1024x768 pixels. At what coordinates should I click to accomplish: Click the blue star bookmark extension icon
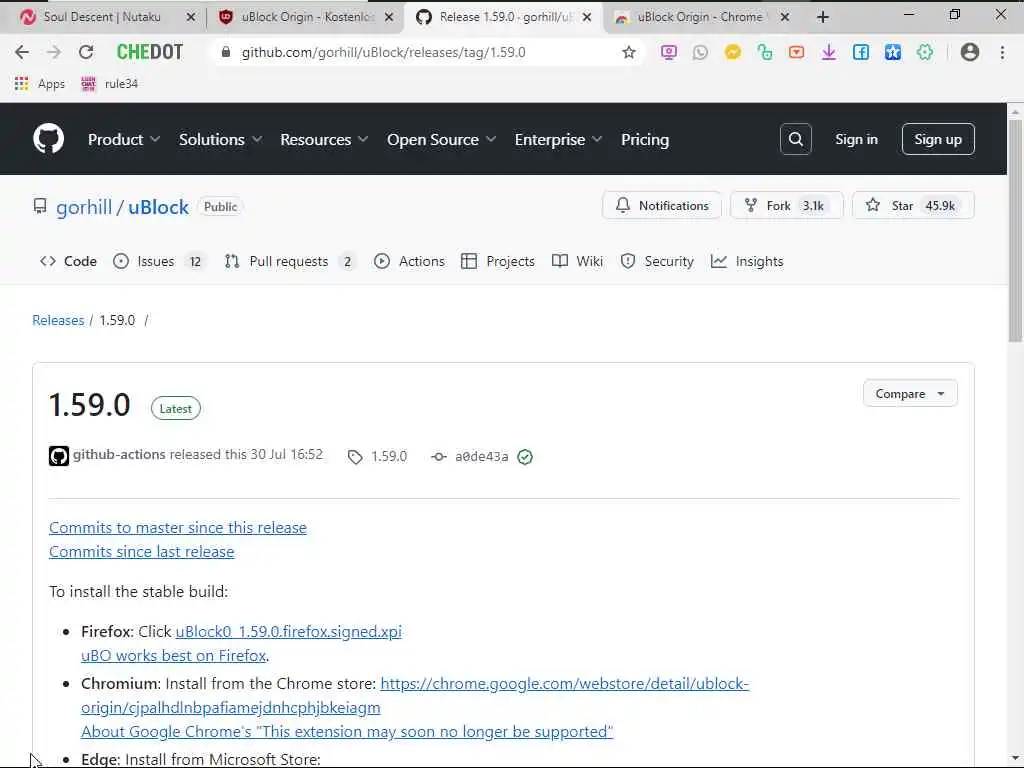[x=893, y=52]
